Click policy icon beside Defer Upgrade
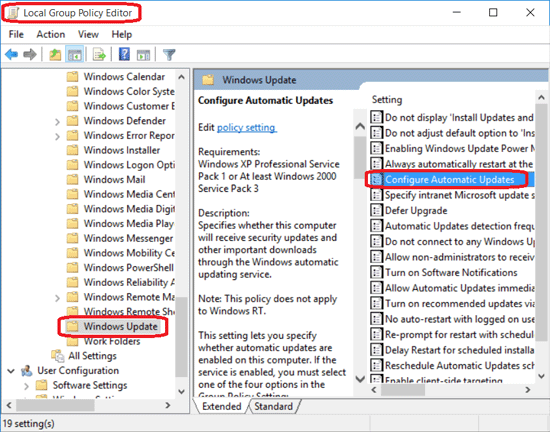Screen dimensions: 550x432 tap(376, 210)
